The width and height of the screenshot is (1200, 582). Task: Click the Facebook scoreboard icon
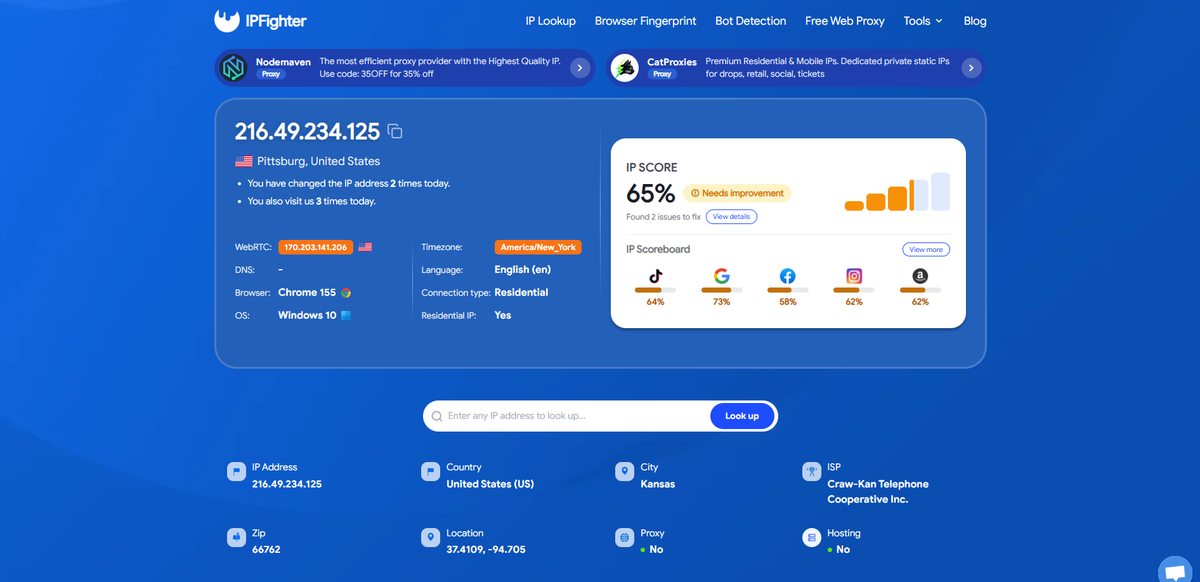787,276
